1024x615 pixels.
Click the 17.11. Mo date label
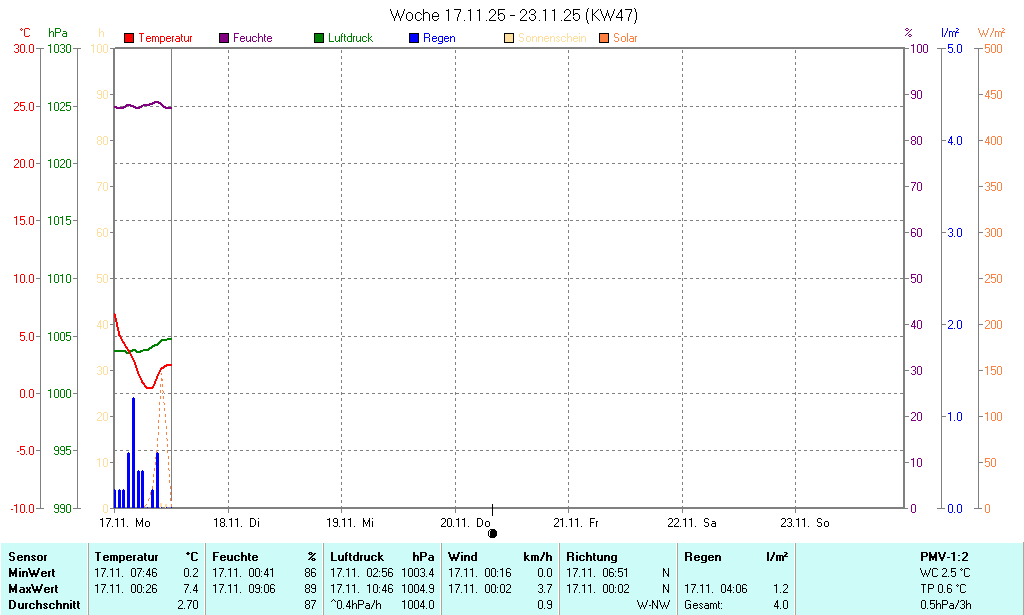pos(125,523)
